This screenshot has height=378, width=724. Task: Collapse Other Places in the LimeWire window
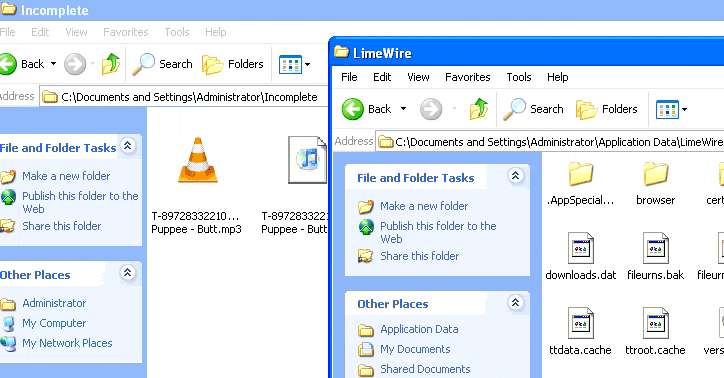point(516,302)
